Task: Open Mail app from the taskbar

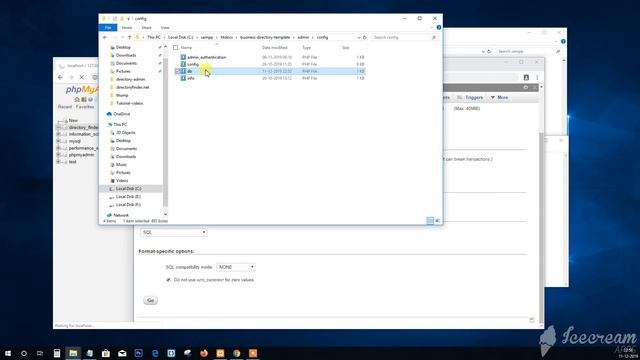Action: 122,353
